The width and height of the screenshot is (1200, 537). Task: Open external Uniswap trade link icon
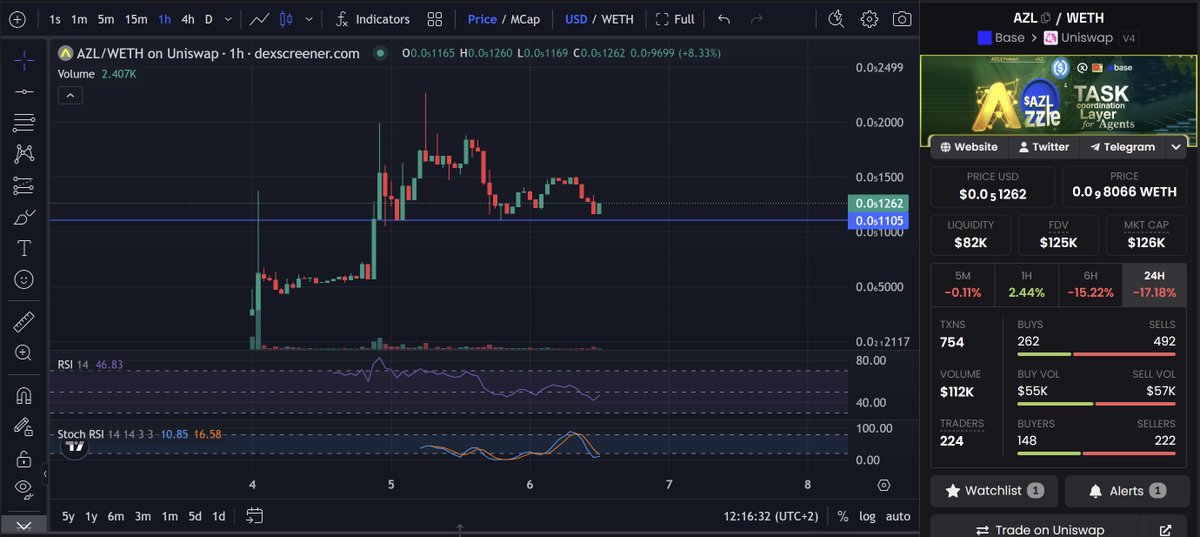point(1165,530)
